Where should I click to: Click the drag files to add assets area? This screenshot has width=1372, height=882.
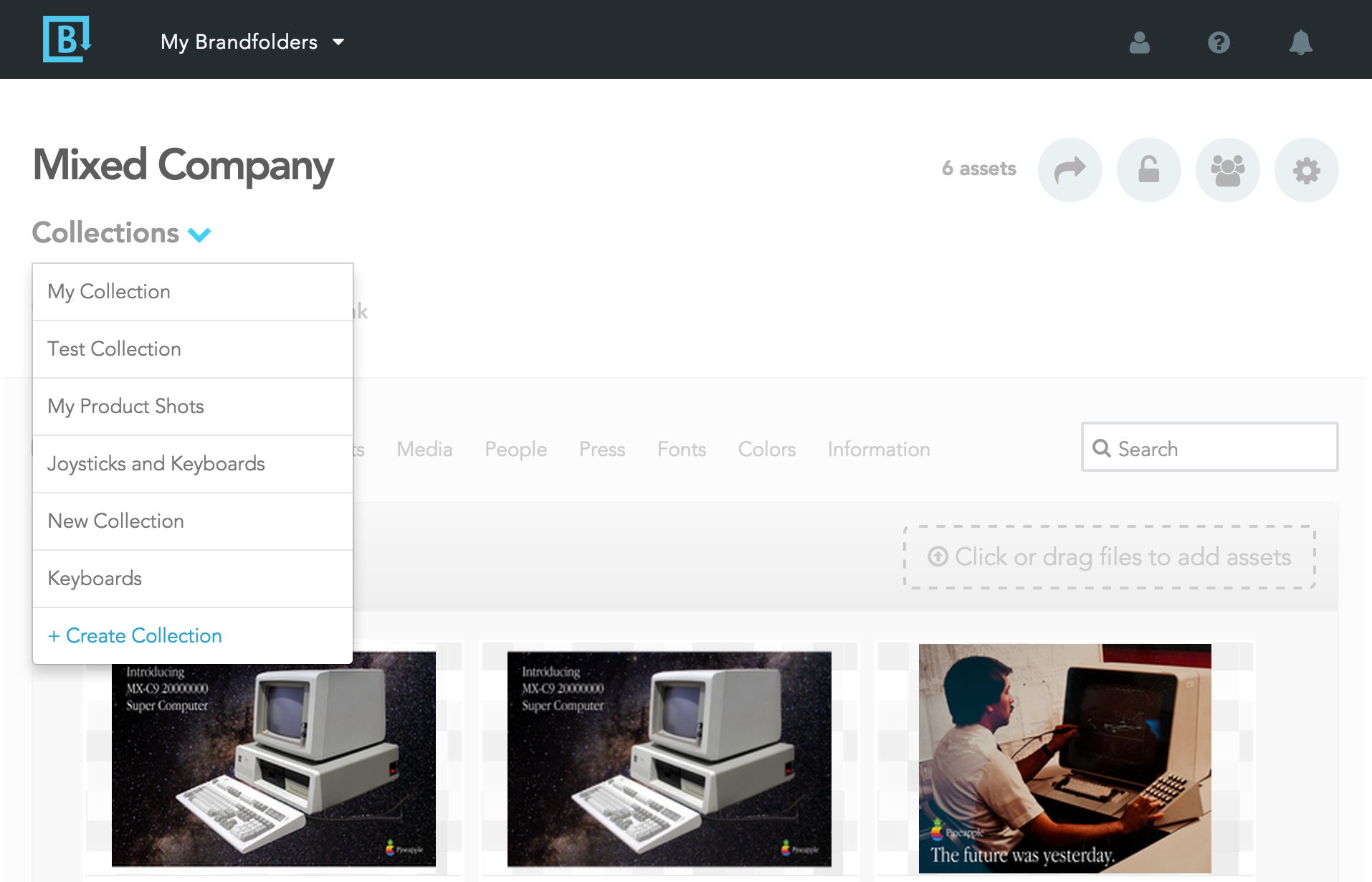click(1110, 557)
